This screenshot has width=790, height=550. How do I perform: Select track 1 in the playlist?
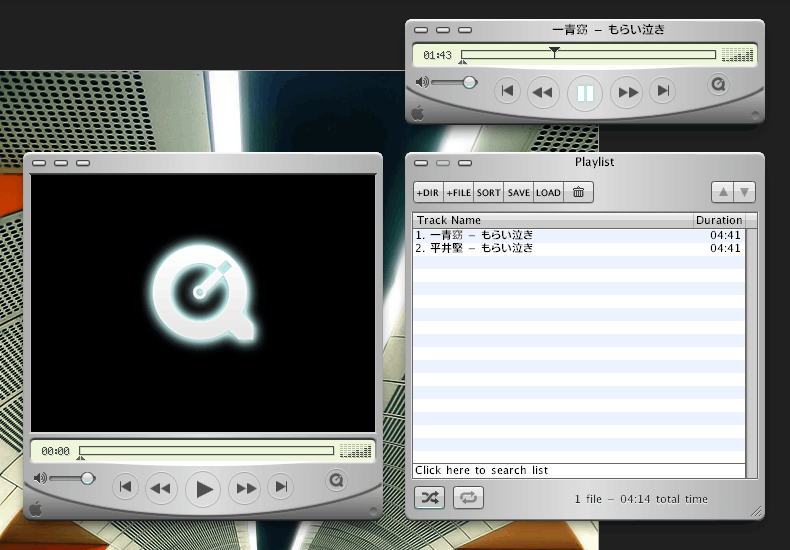coord(578,235)
